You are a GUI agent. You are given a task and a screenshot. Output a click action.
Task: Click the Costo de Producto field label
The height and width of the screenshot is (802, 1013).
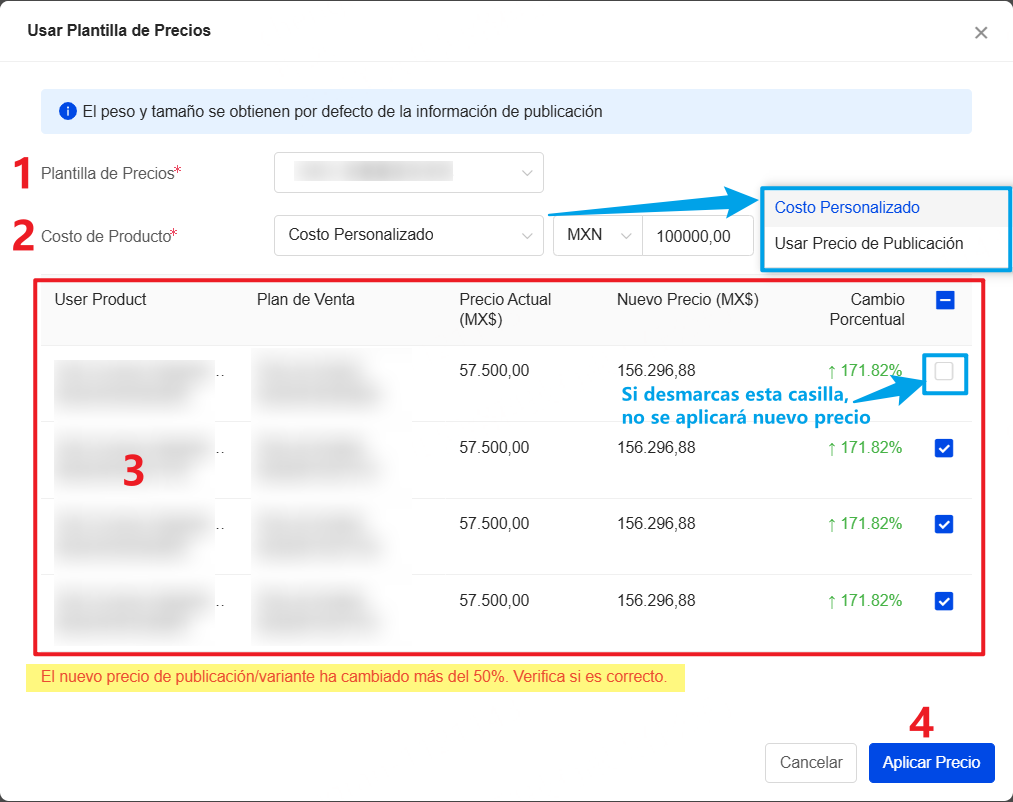click(109, 236)
